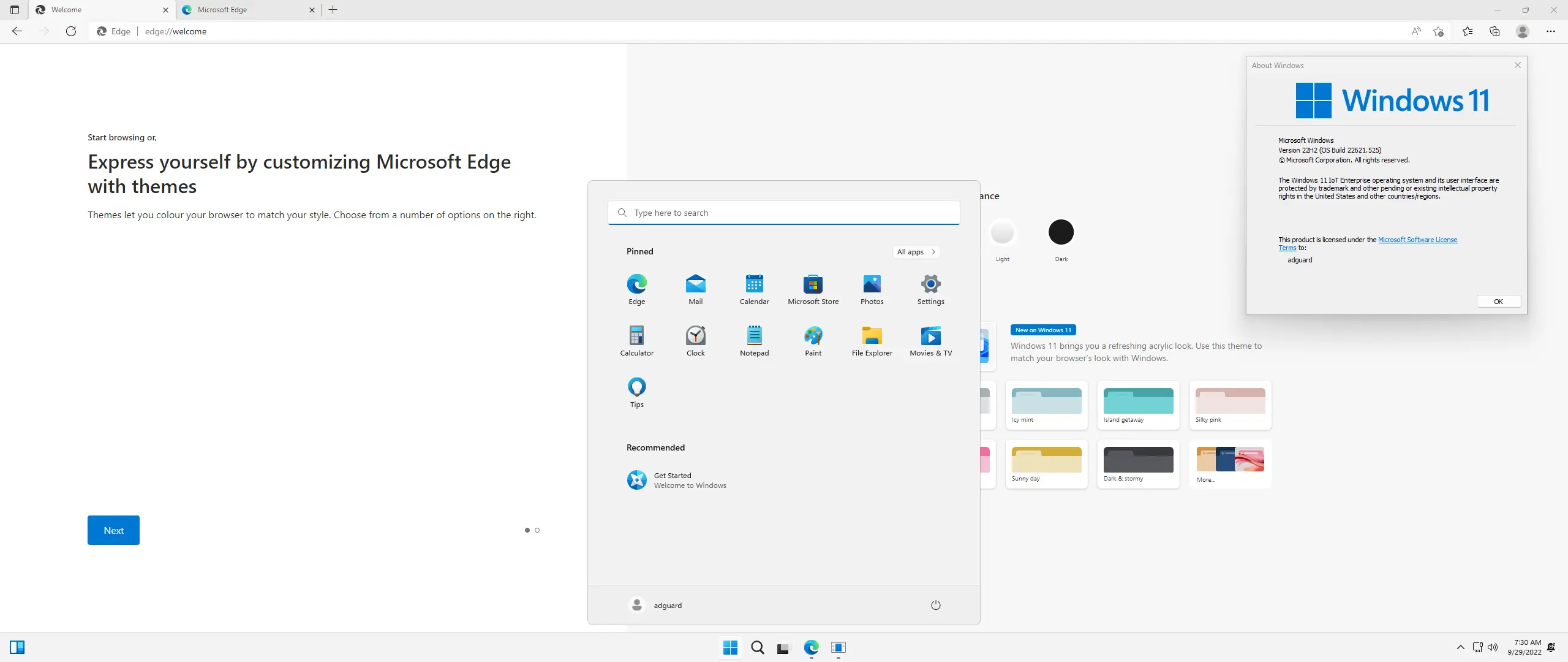Select the second welcome page indicator dot

pos(537,530)
